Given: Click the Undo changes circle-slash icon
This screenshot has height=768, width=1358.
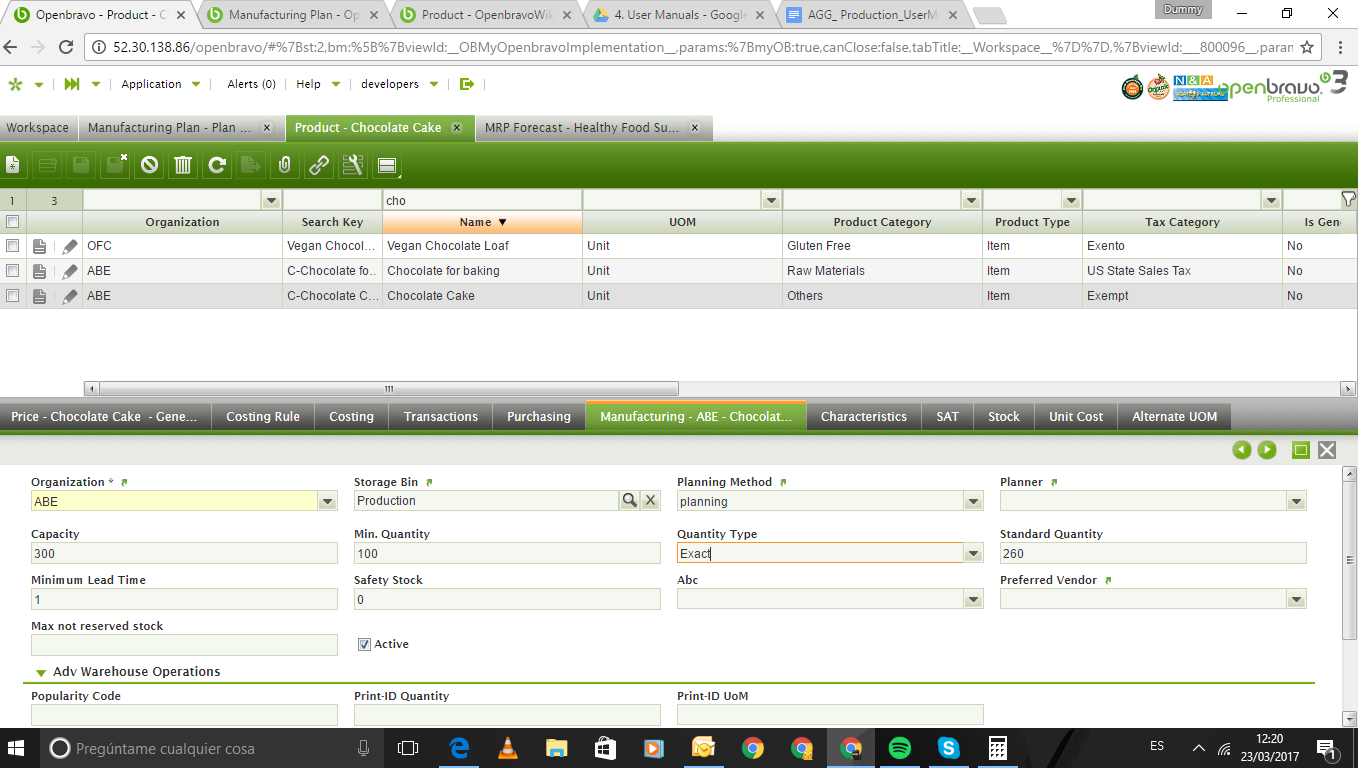Looking at the screenshot, I should pyautogui.click(x=149, y=165).
